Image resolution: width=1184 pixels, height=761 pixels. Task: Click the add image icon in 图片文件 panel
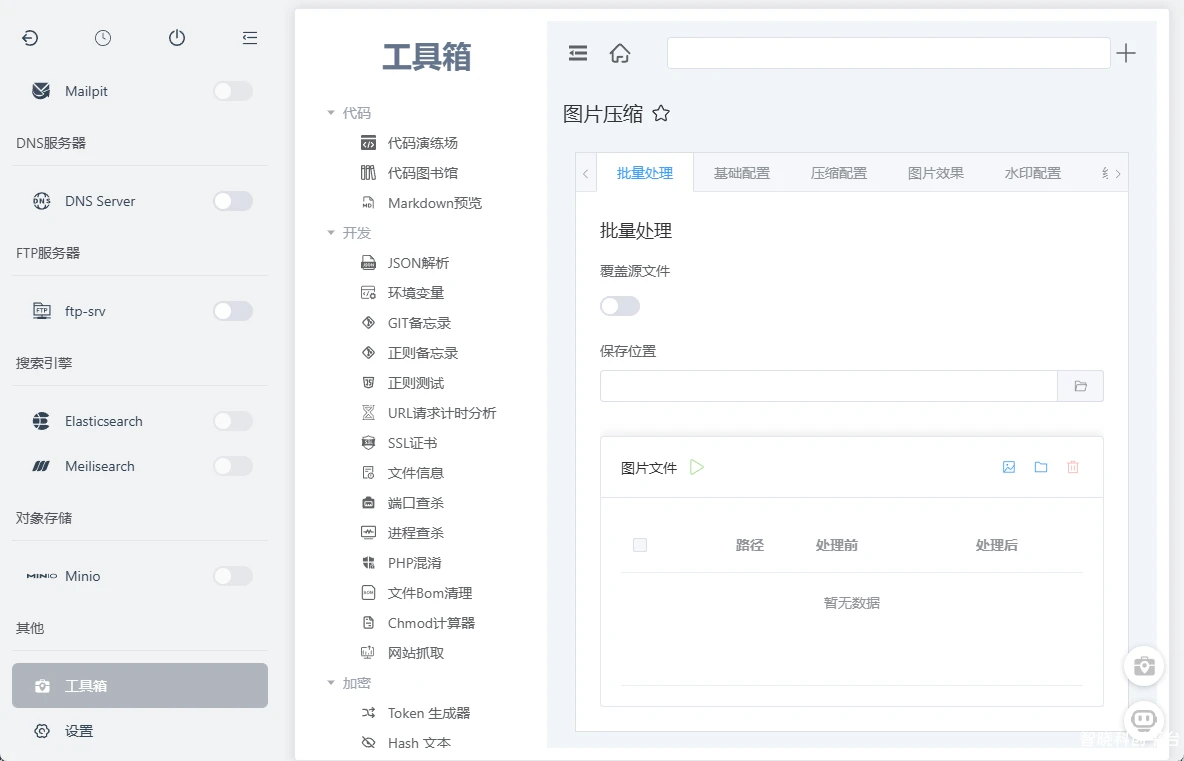pos(1009,467)
